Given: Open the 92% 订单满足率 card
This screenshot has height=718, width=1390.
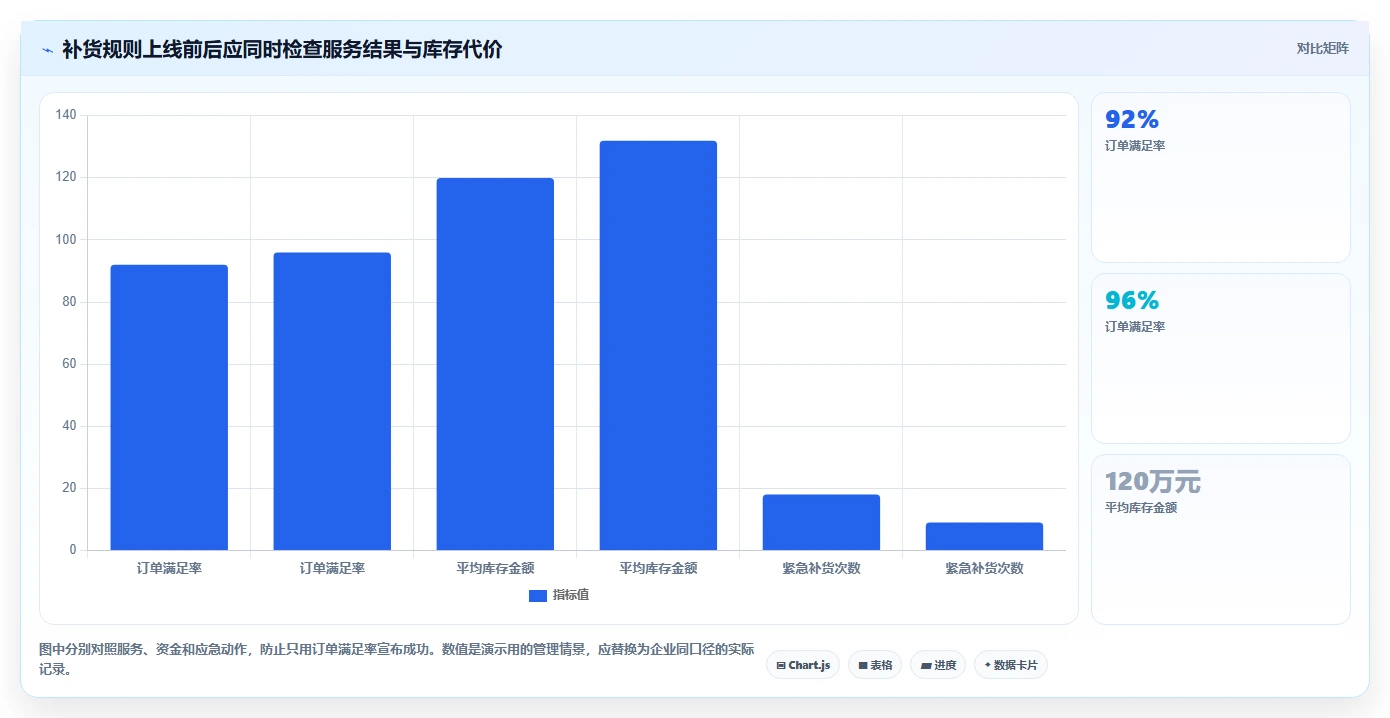Looking at the screenshot, I should (x=1221, y=178).
